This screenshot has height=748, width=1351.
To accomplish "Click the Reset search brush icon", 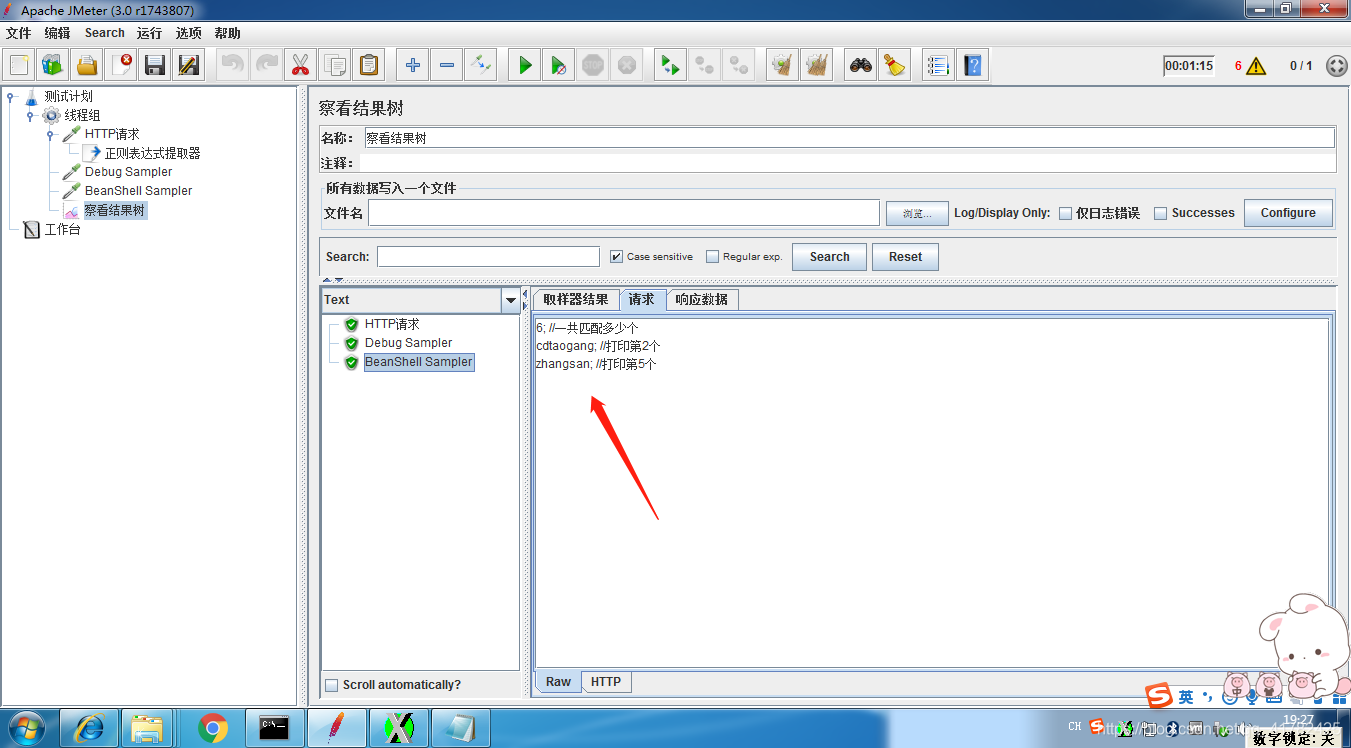I will [x=895, y=66].
